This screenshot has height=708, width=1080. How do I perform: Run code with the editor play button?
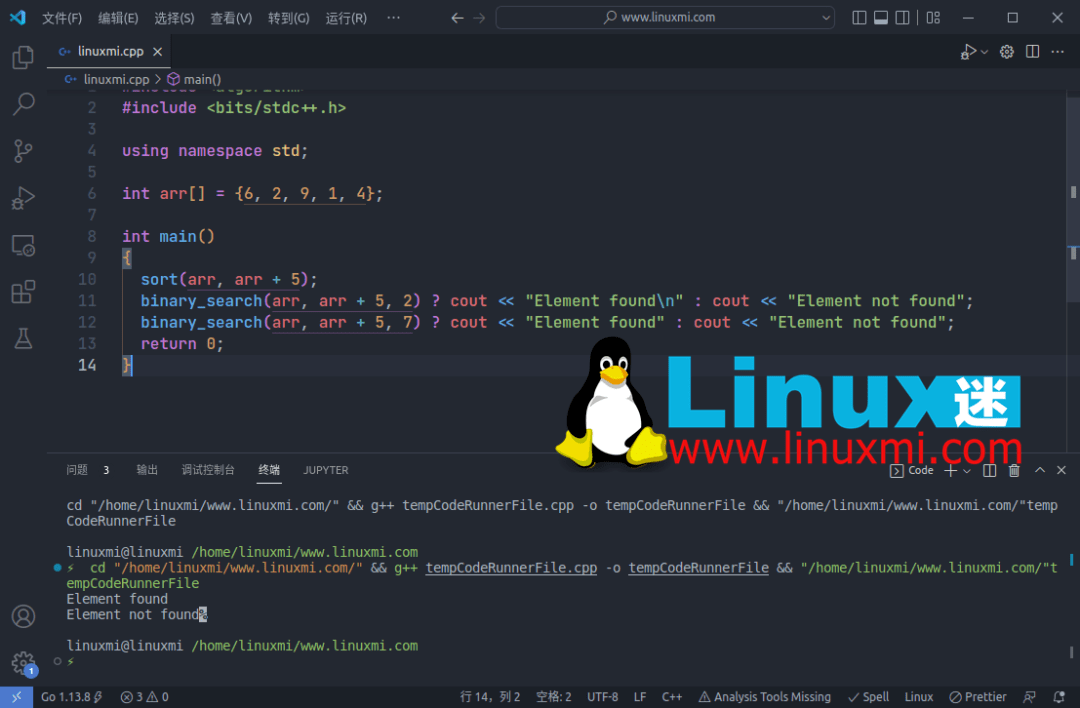pos(968,52)
